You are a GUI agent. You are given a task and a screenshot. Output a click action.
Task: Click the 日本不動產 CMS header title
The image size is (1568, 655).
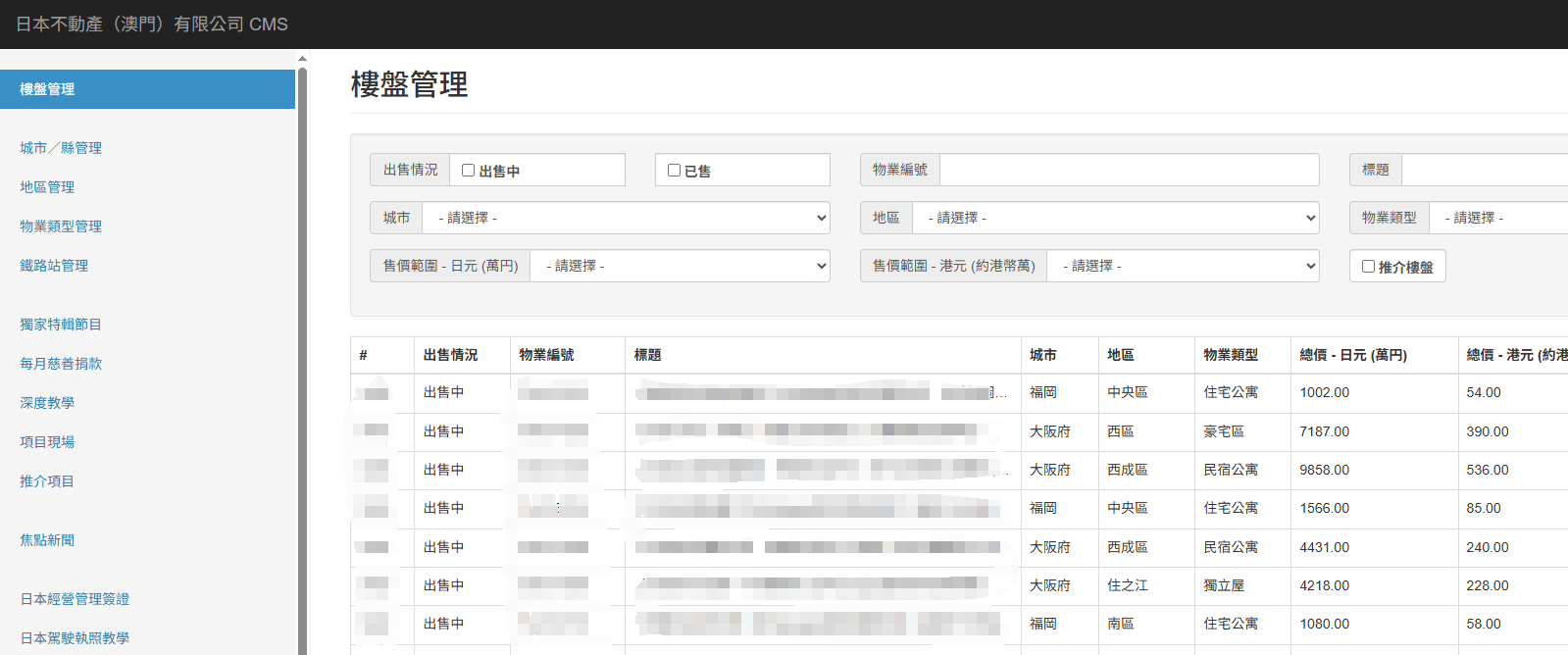click(x=152, y=25)
